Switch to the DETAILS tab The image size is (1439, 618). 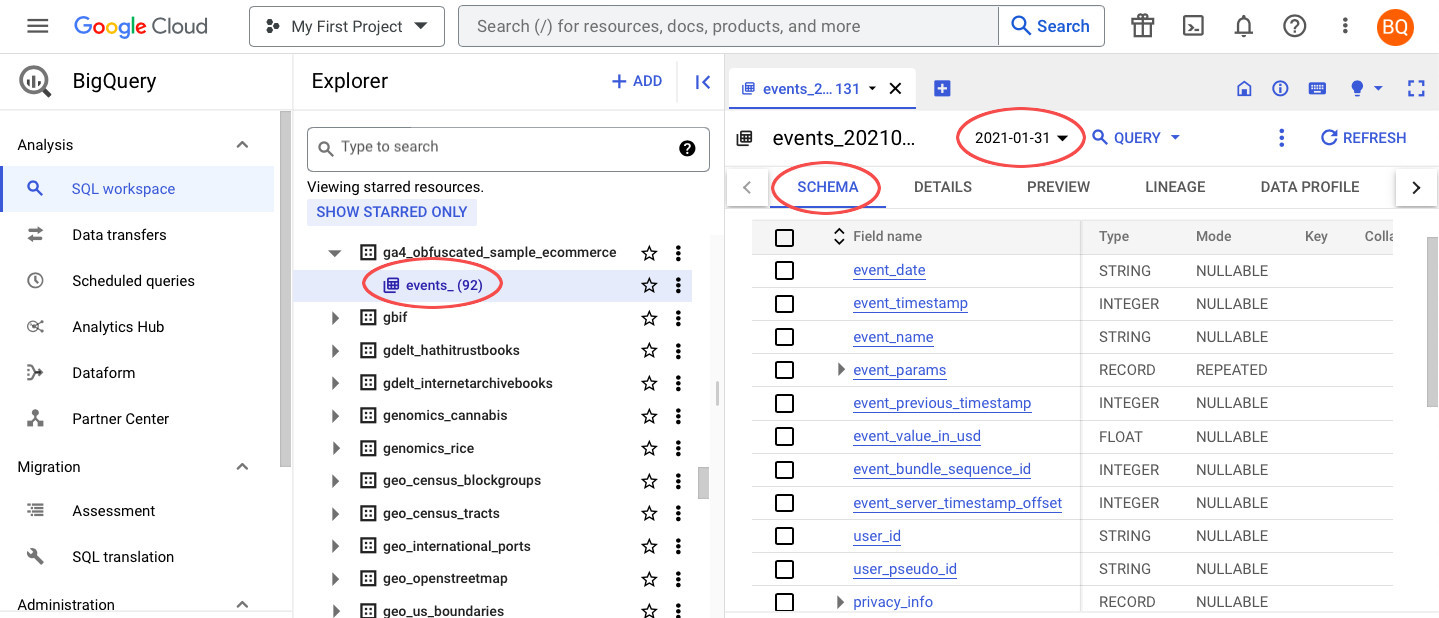(943, 187)
